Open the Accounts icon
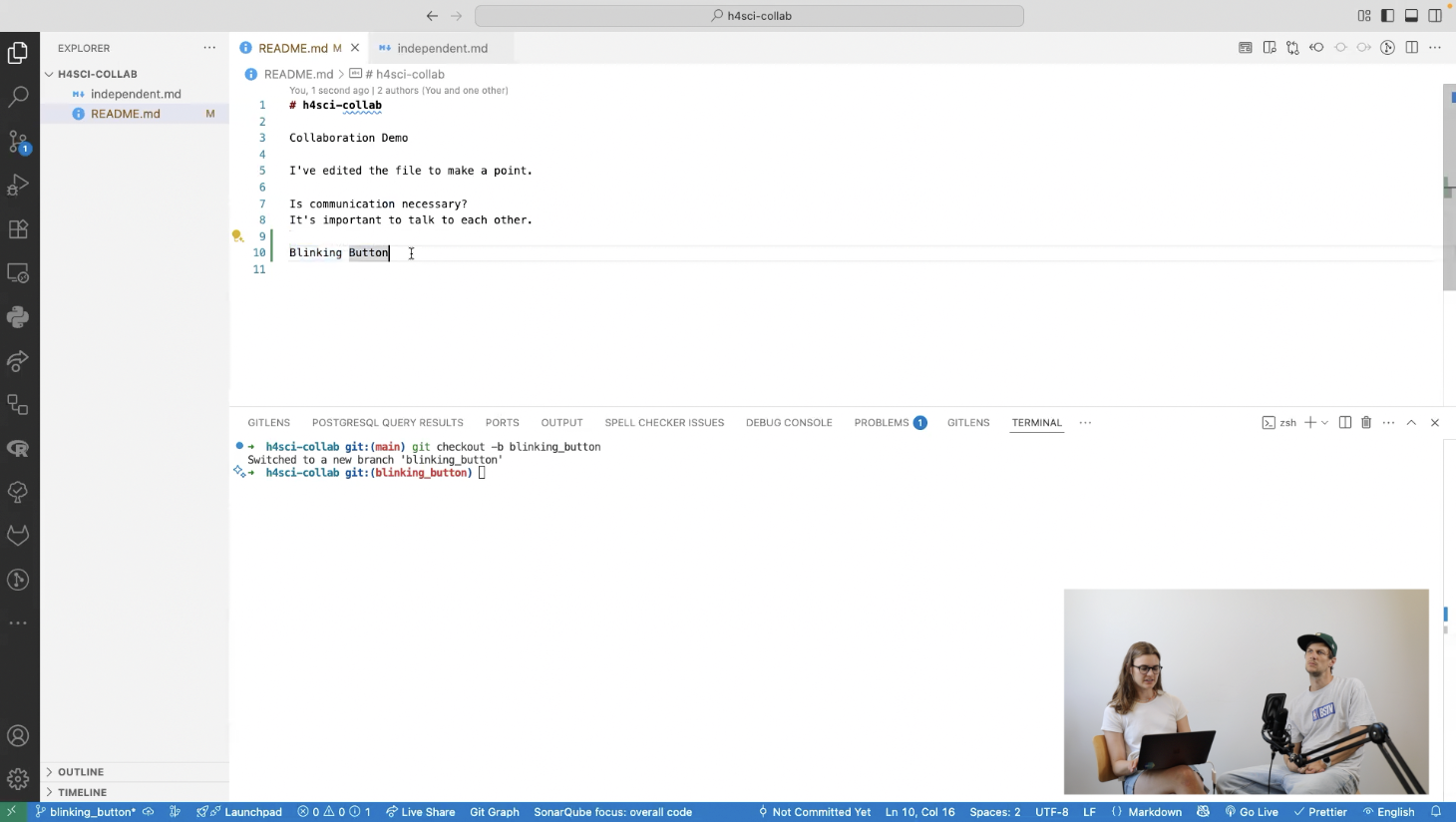Image resolution: width=1456 pixels, height=822 pixels. coord(18,736)
